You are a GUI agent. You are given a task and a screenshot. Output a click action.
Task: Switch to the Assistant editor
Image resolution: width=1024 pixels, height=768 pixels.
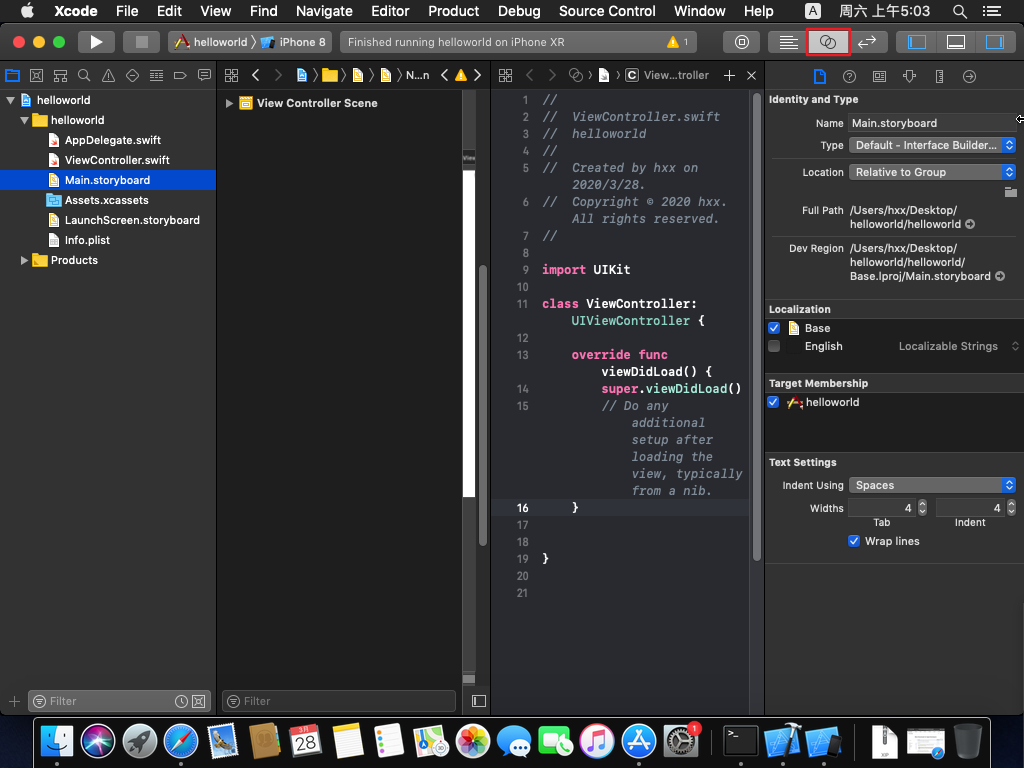point(827,42)
